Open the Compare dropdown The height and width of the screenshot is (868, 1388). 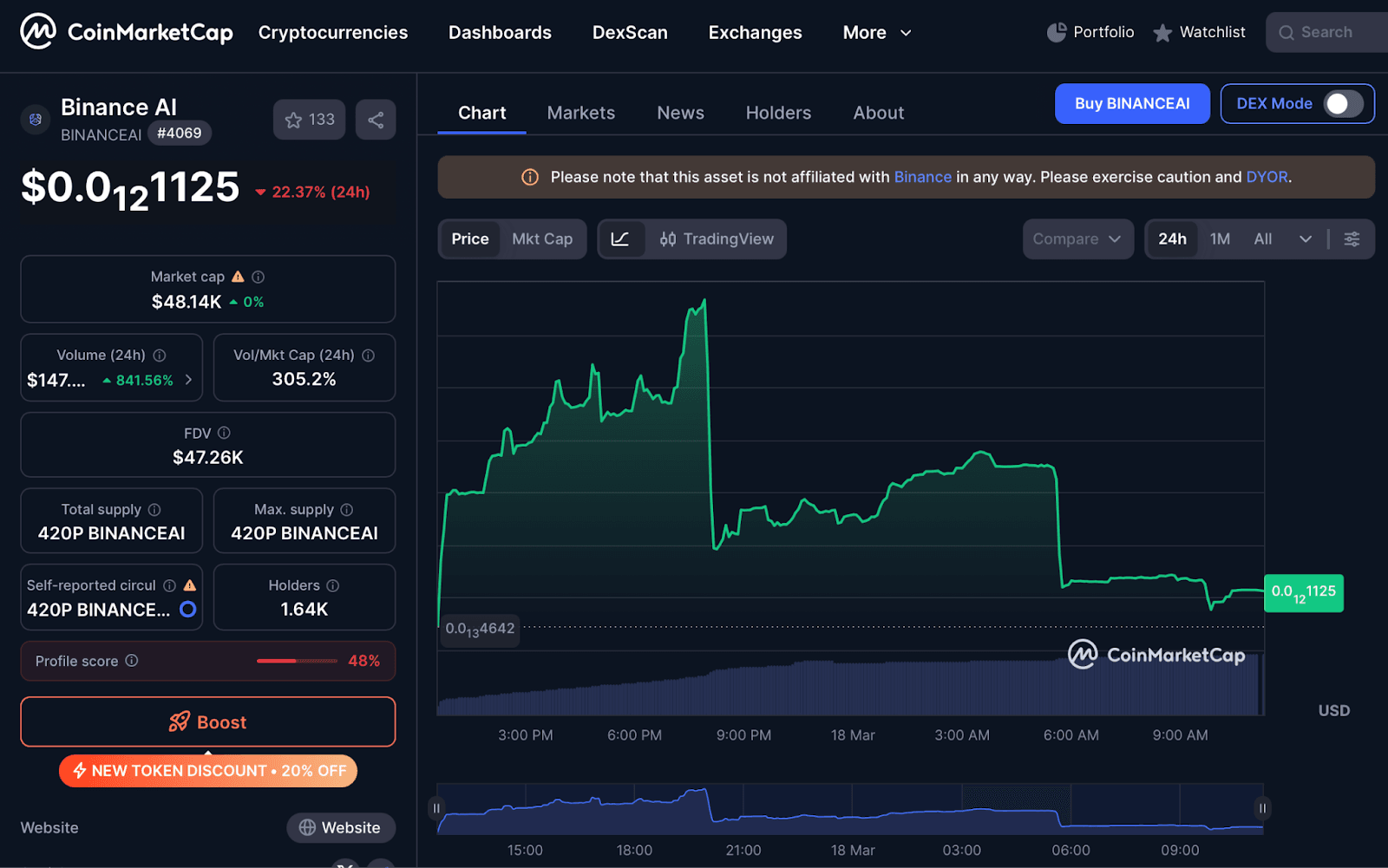coord(1077,238)
